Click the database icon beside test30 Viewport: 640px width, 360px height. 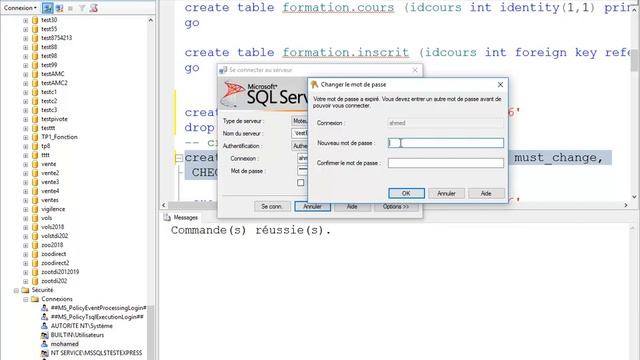(x=35, y=20)
